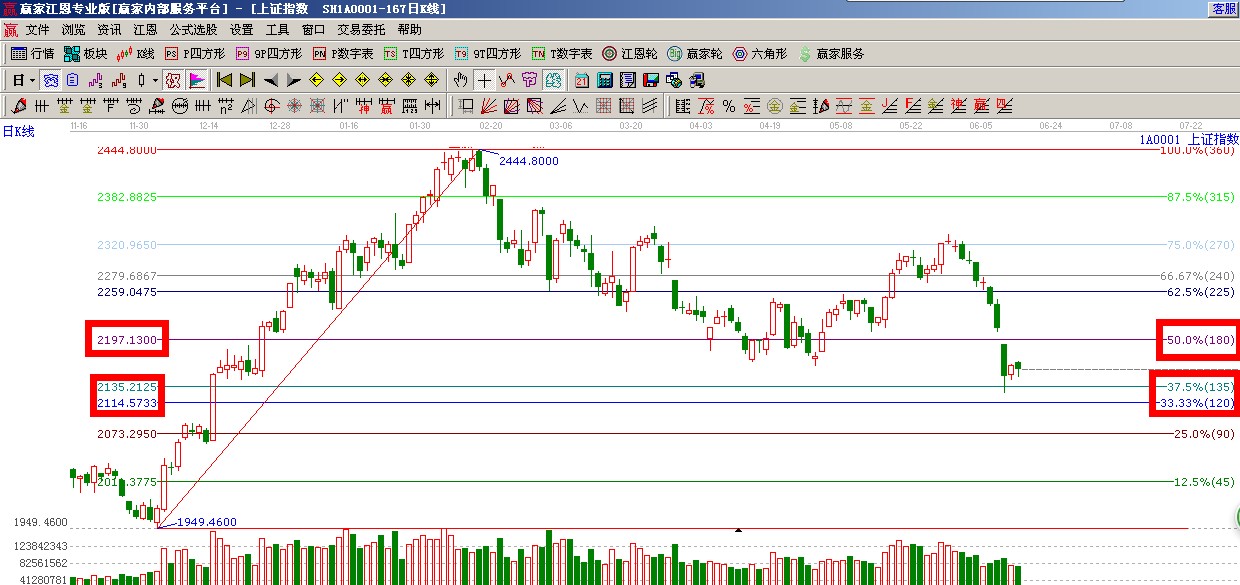The image size is (1240, 585).
Task: Expand the candlestick style dropdown arrow
Action: point(154,80)
